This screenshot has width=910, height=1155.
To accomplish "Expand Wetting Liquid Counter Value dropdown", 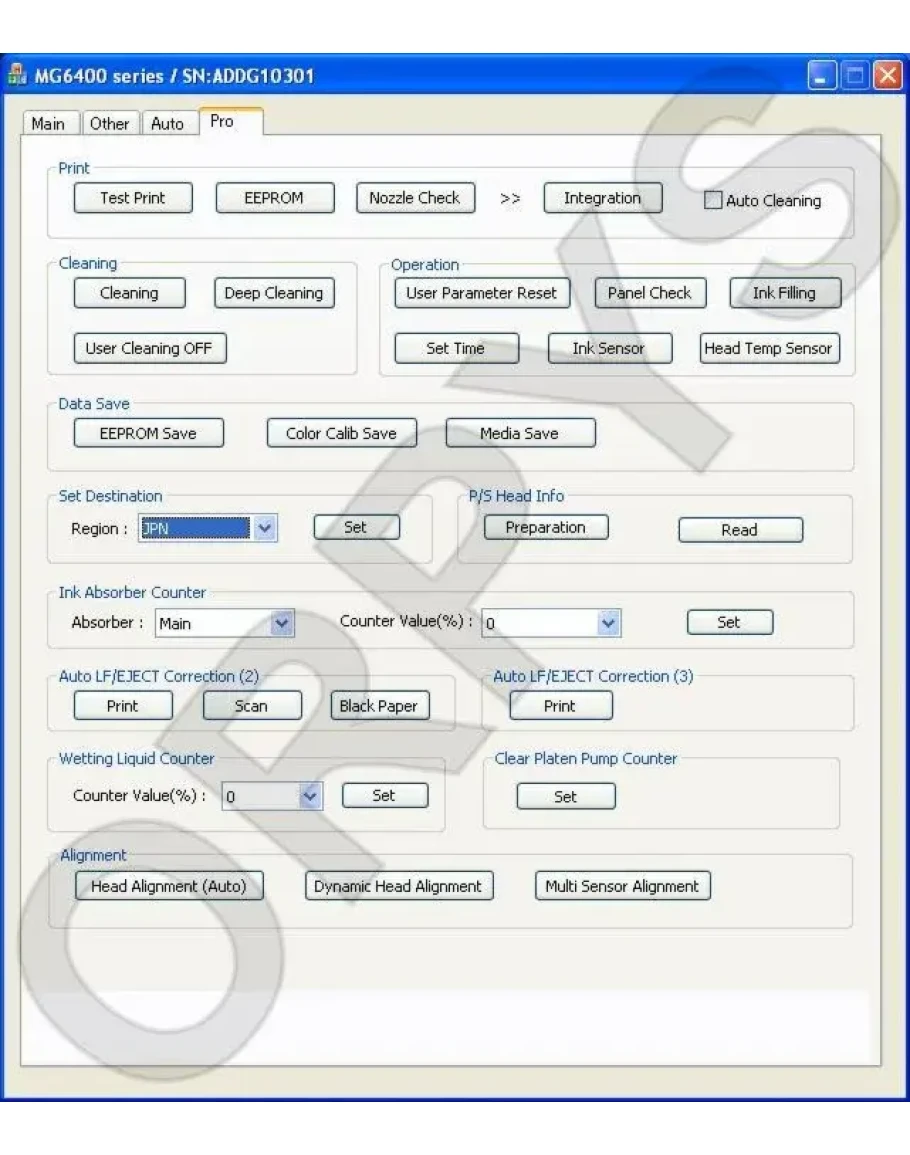I will point(310,797).
